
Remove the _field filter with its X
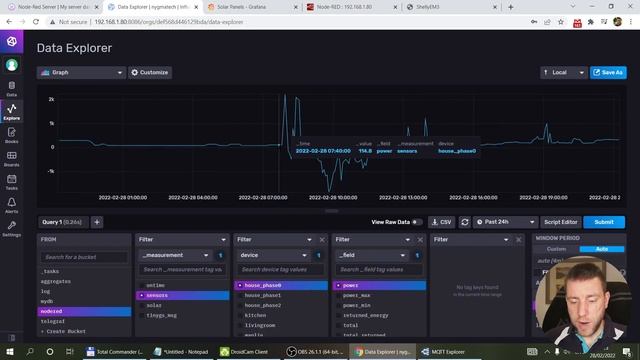(x=420, y=240)
